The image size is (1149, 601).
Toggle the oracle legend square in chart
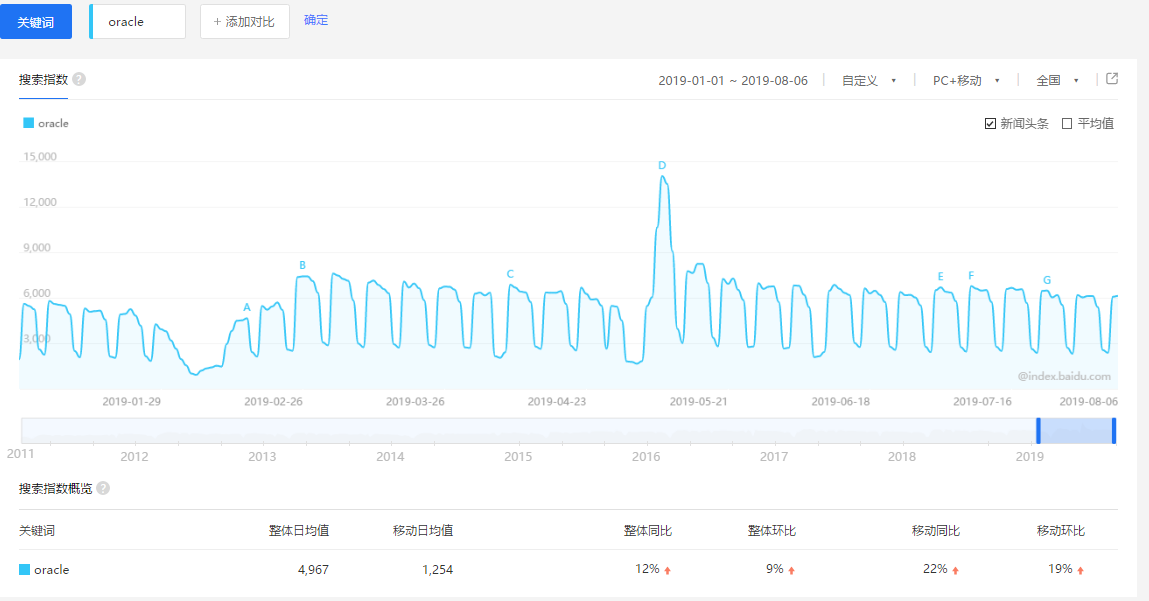[28, 123]
